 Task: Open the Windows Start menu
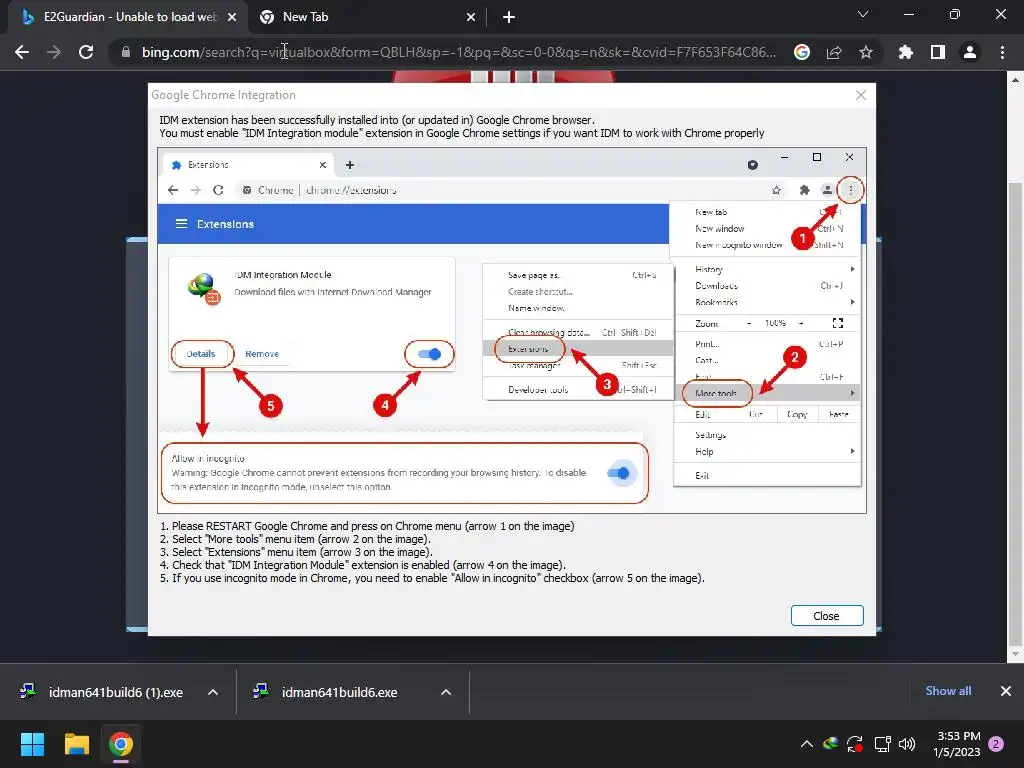coord(32,744)
